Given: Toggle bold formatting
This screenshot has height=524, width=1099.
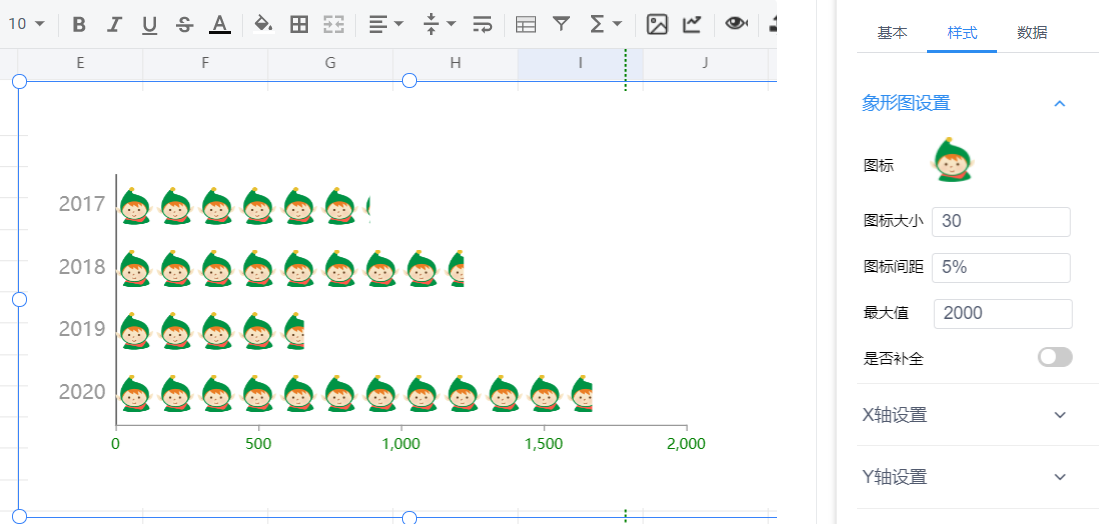Looking at the screenshot, I should (x=79, y=25).
